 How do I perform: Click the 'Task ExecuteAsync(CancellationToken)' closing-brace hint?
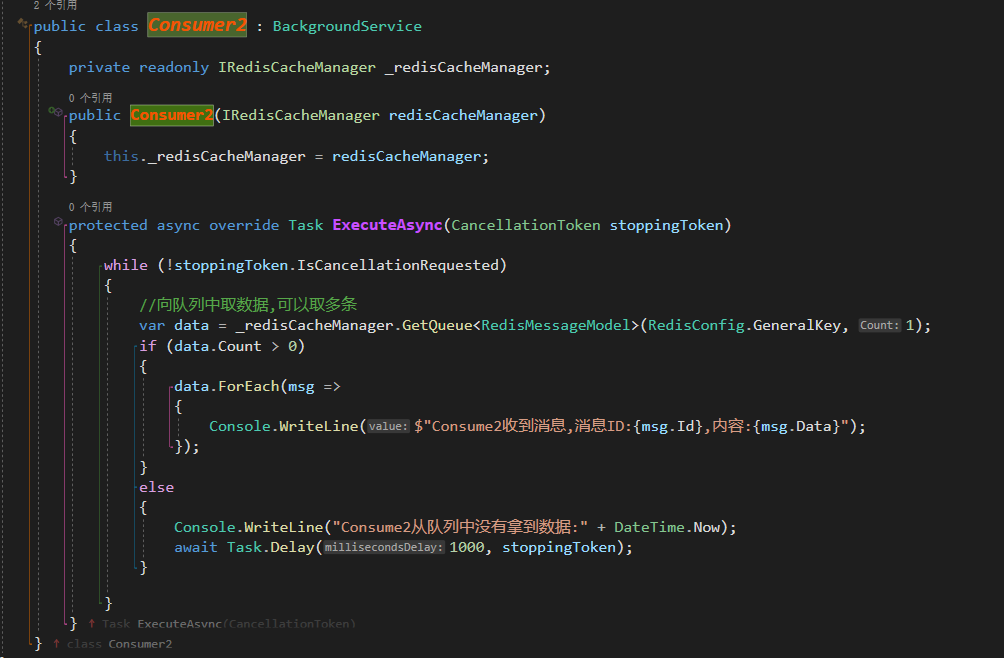[x=228, y=623]
